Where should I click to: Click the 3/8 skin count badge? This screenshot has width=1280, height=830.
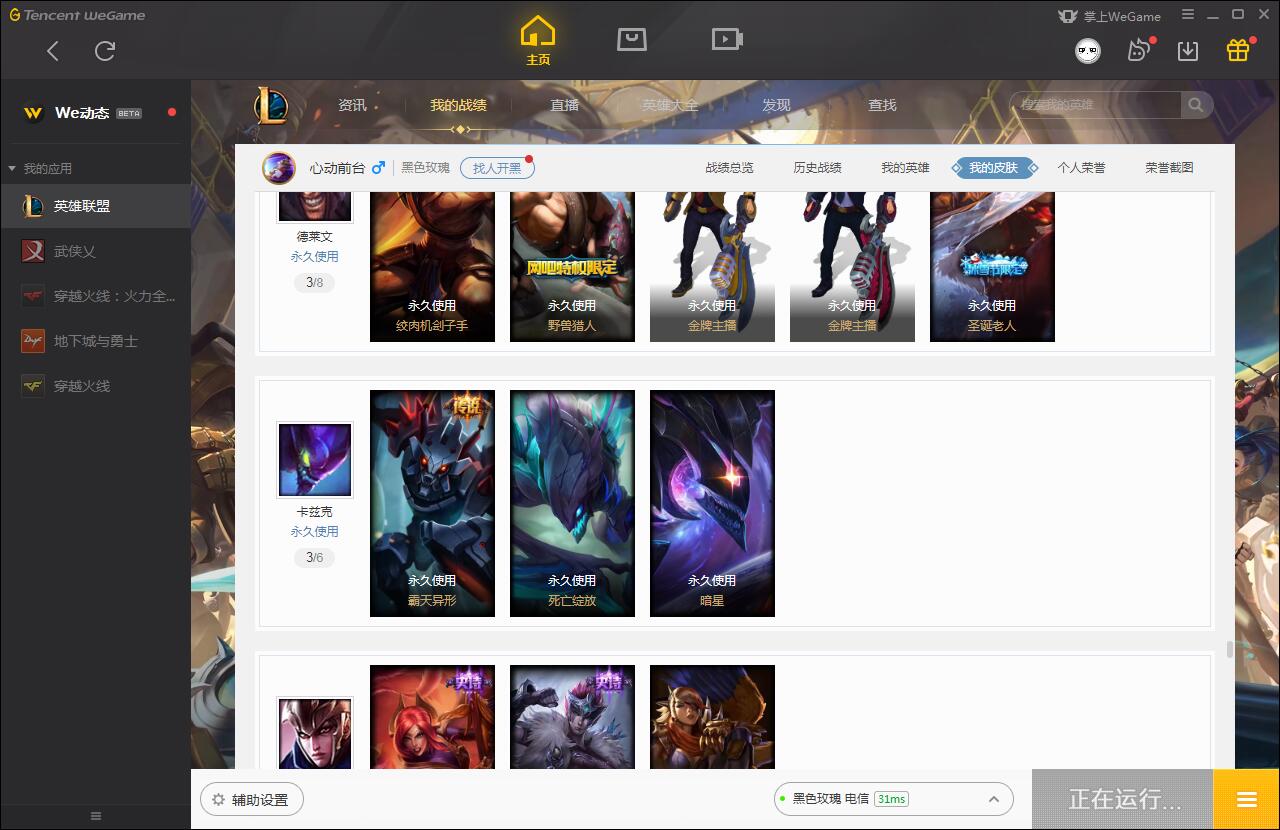(315, 283)
